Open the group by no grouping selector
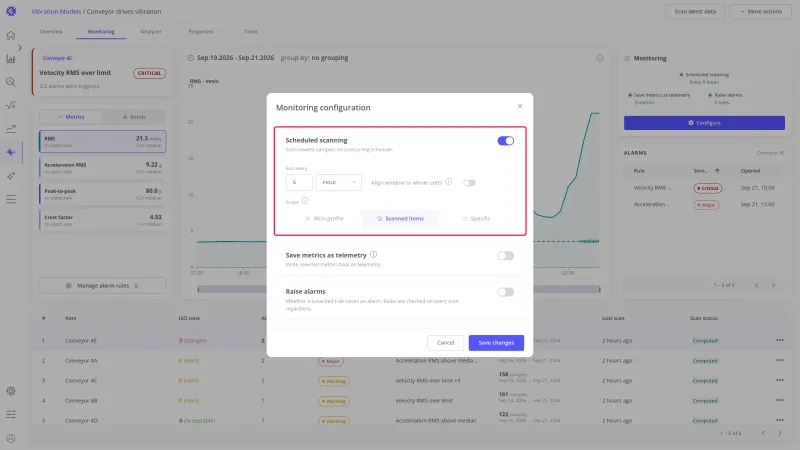This screenshot has height=450, width=800. click(x=330, y=58)
